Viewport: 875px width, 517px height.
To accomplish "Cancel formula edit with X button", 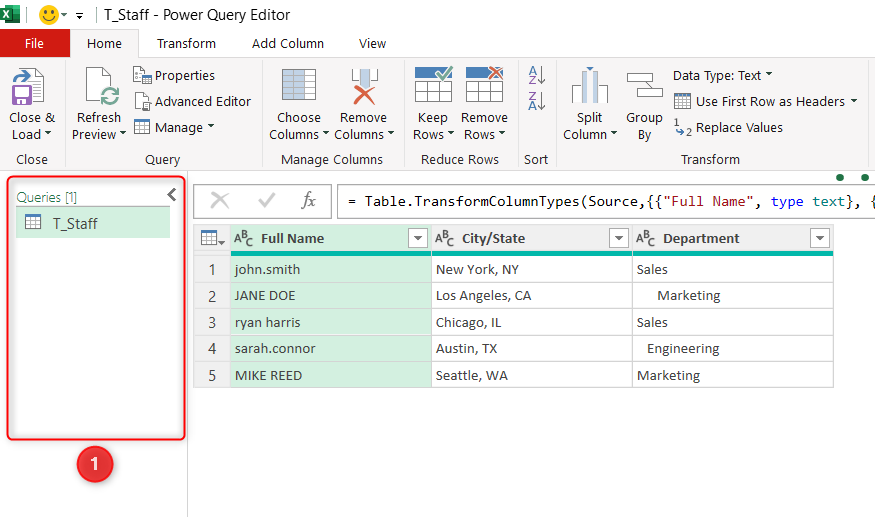I will [219, 200].
